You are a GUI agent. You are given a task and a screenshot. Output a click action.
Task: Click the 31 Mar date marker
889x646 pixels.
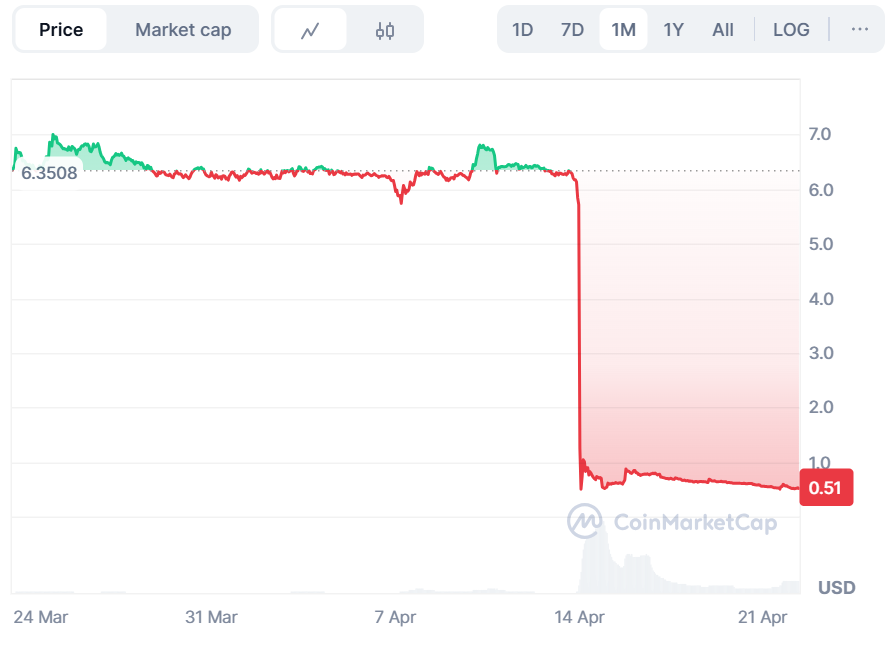coord(211,617)
